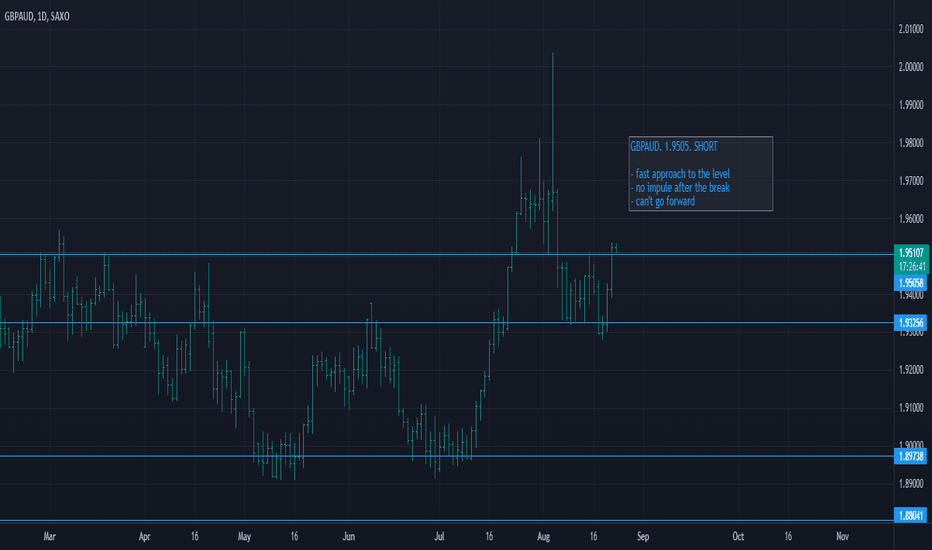This screenshot has width=932, height=550.
Task: Click the 1.91000 price axis label
Action: (x=911, y=408)
